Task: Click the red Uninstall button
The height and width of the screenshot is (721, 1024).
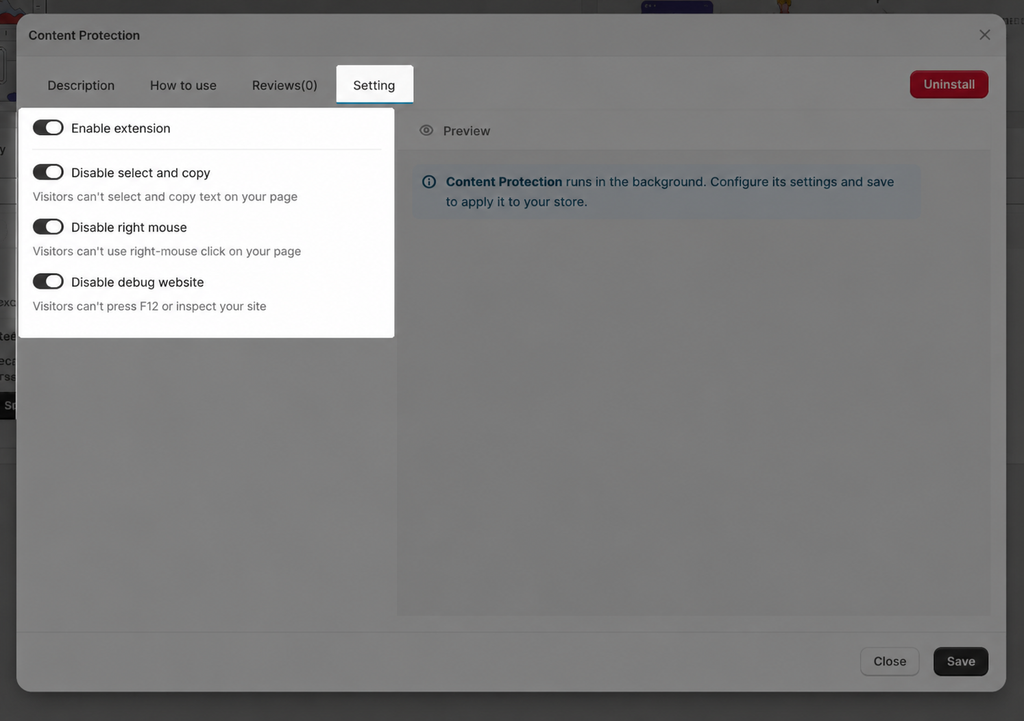Action: click(x=949, y=84)
